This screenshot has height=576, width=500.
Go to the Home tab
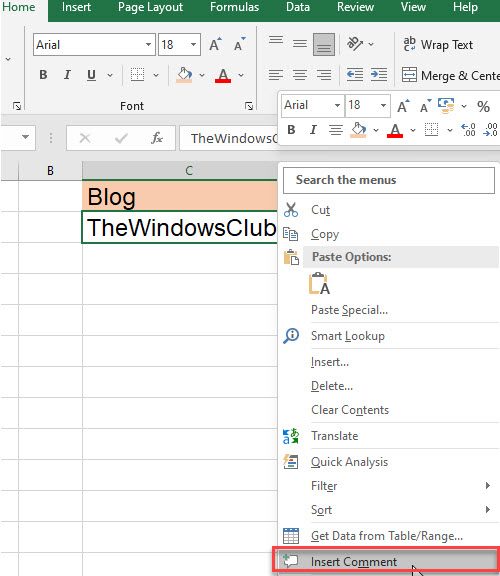[19, 7]
